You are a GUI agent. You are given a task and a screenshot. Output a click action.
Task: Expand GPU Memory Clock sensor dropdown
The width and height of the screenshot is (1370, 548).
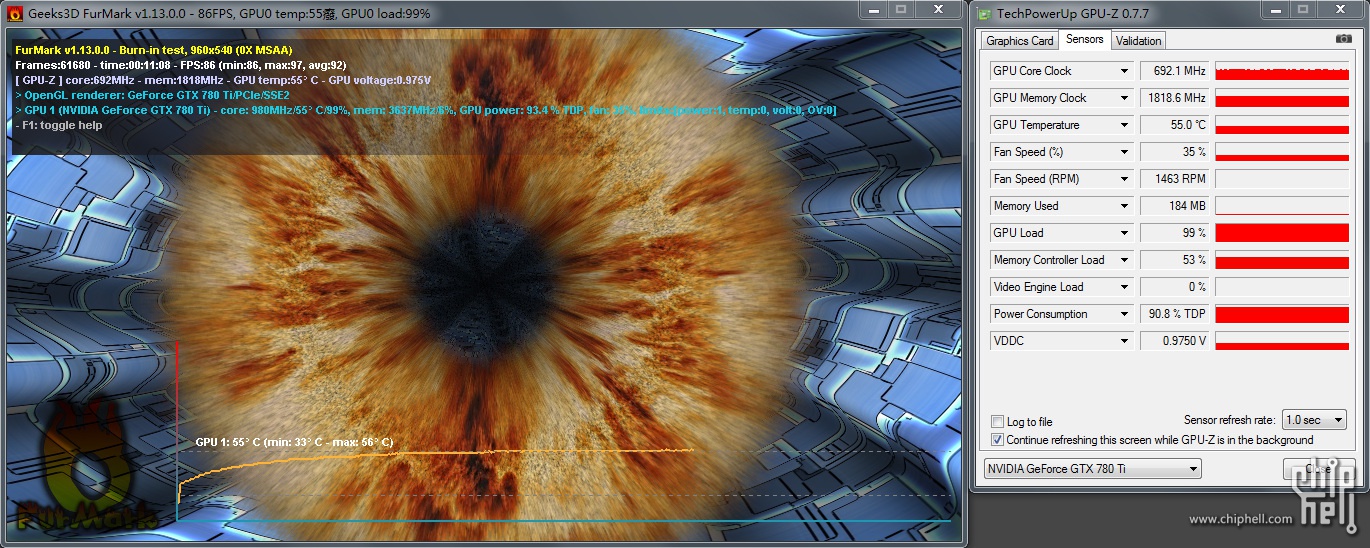coord(1125,98)
